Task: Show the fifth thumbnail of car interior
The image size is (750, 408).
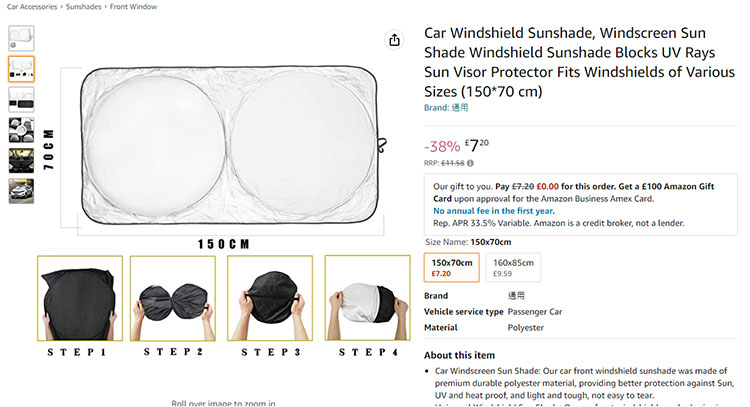Action: pyautogui.click(x=21, y=160)
